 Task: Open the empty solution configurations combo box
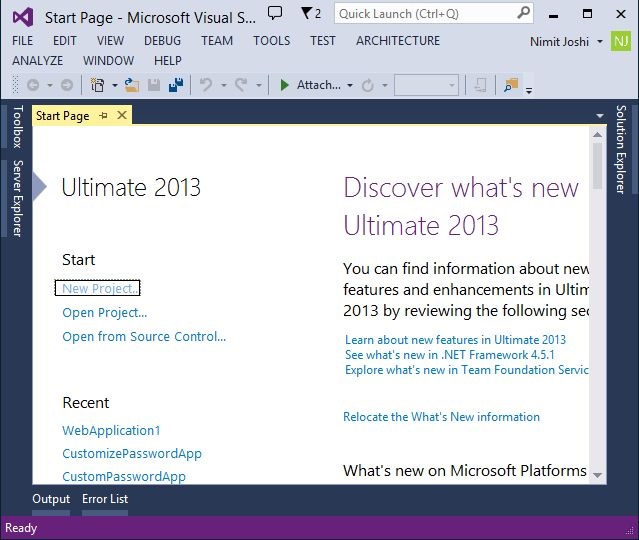[x=426, y=85]
